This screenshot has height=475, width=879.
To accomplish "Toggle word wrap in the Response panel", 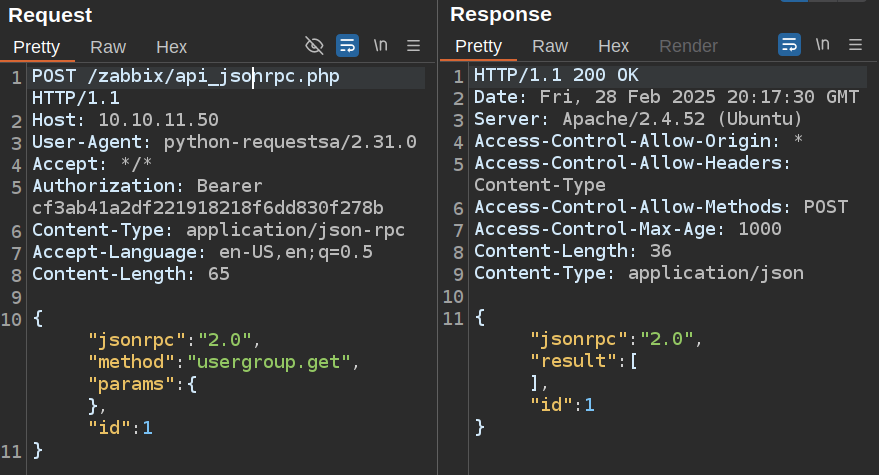I will (x=789, y=45).
